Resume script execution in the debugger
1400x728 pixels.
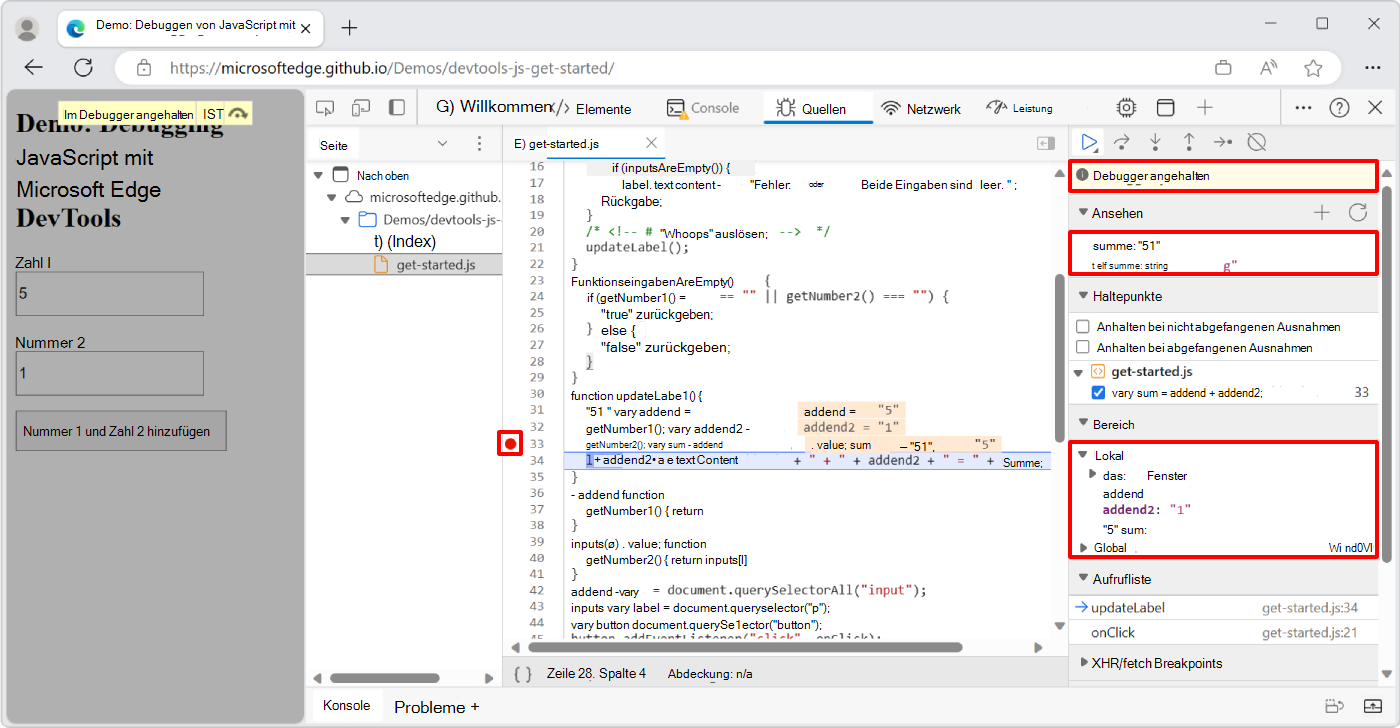coord(1090,141)
